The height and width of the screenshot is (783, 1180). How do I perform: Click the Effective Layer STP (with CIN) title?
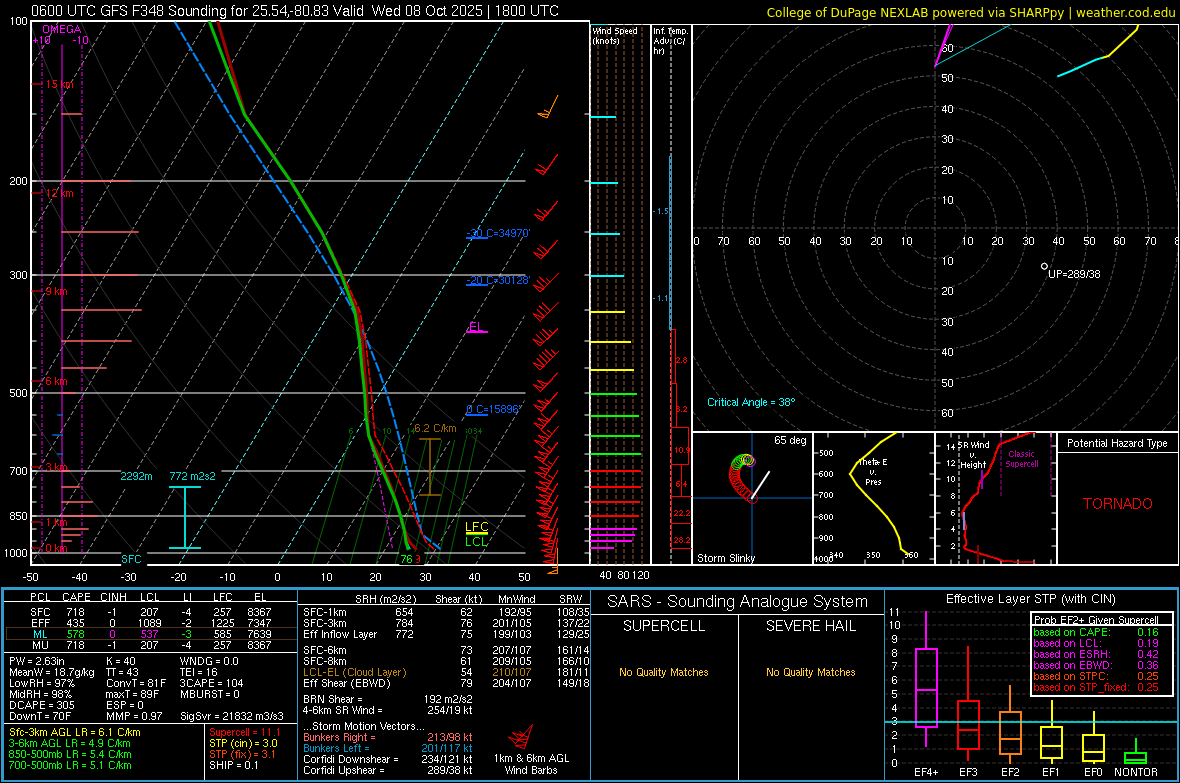[1030, 599]
